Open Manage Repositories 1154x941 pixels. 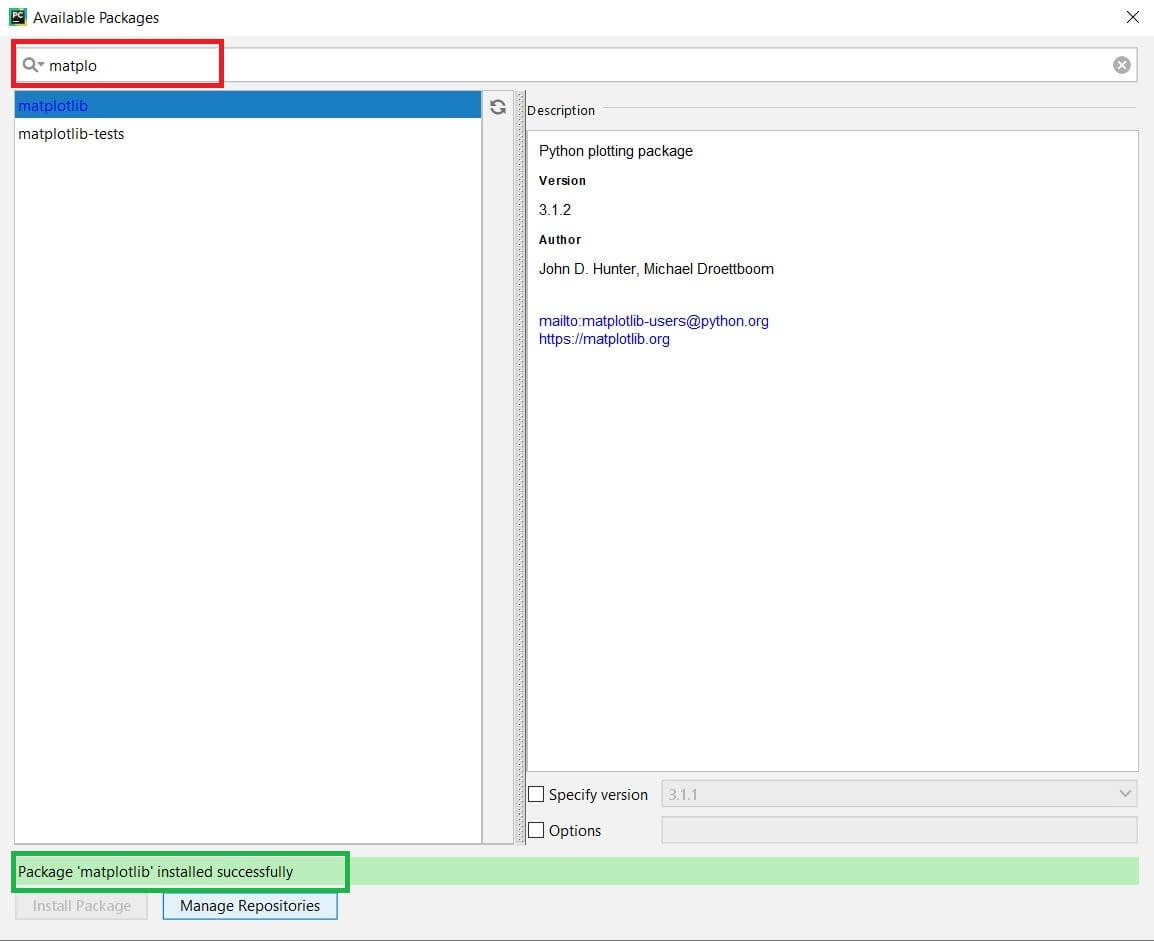point(250,906)
